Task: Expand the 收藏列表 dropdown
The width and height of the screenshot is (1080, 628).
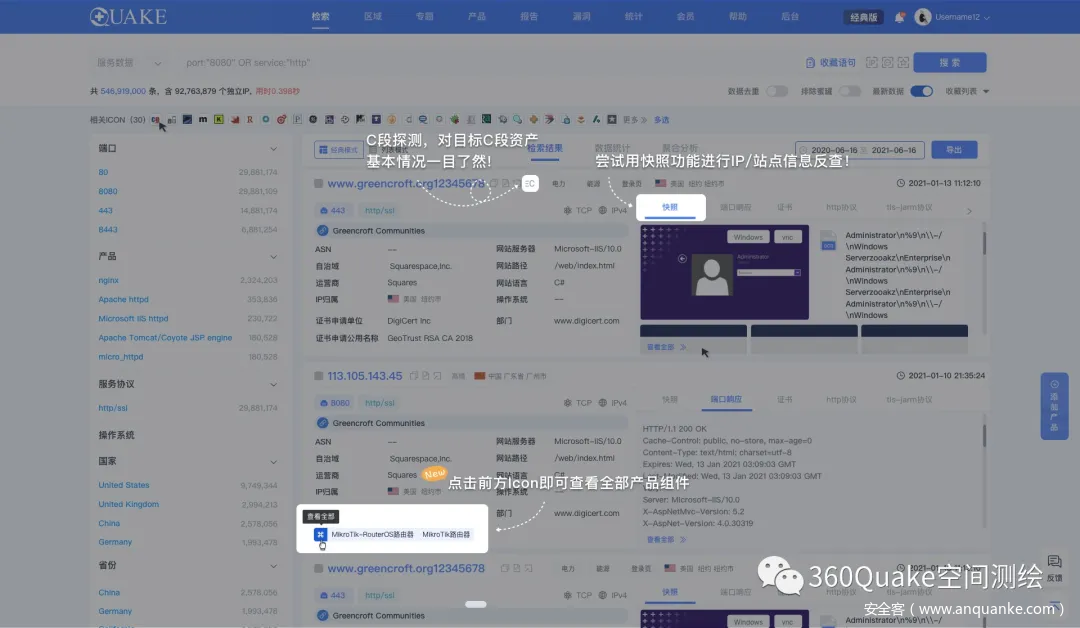Action: tap(967, 91)
